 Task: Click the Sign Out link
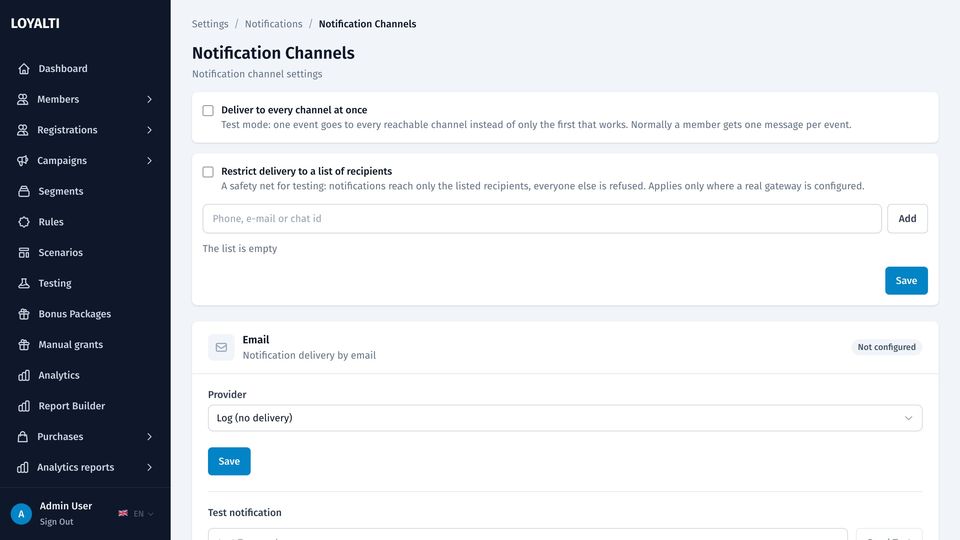pyautogui.click(x=56, y=522)
